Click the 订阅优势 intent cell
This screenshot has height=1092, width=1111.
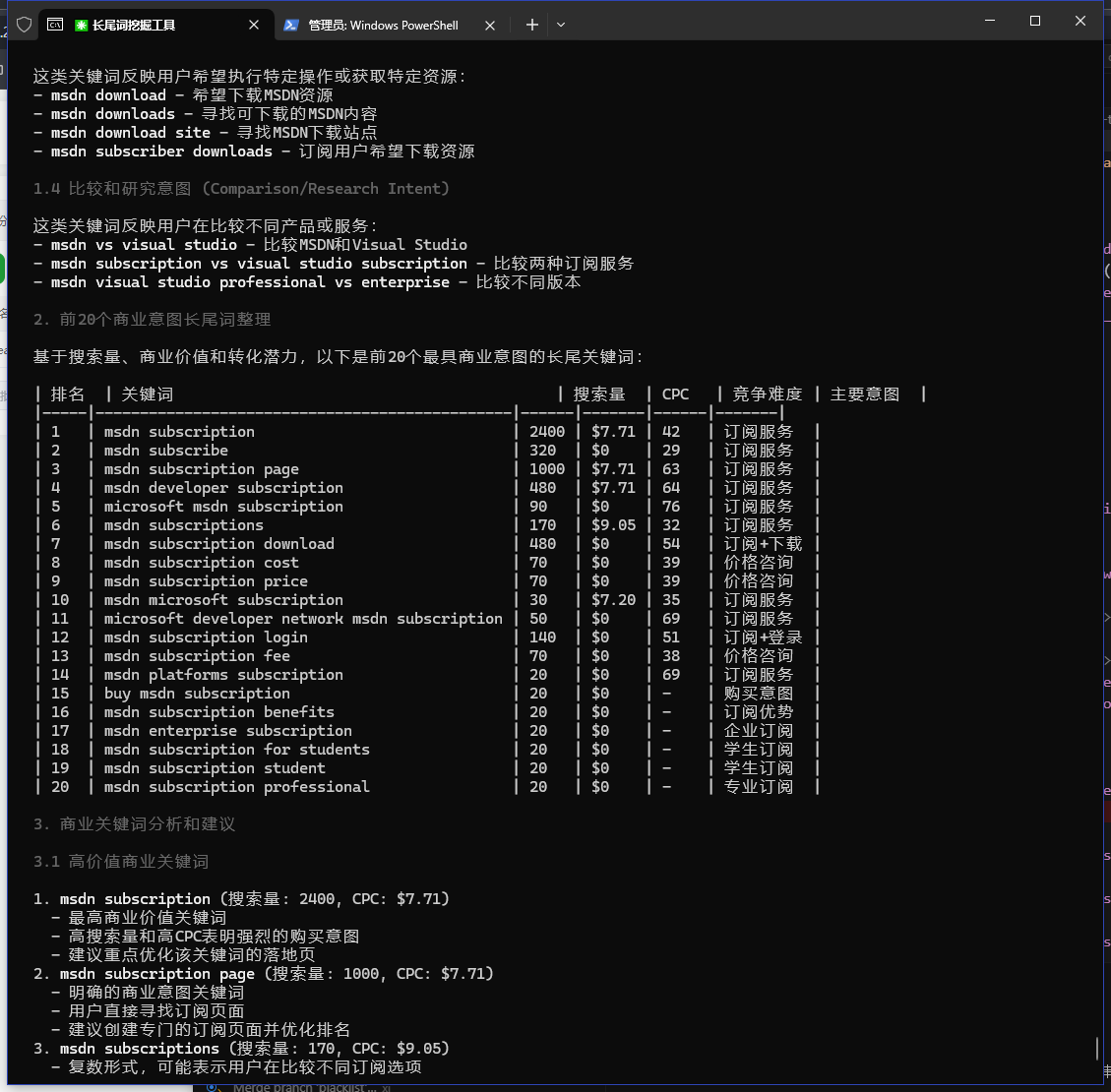(x=759, y=712)
